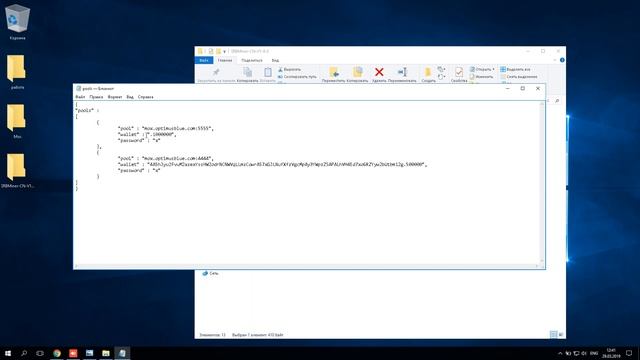Screen dimensions: 640x360
Task: Switch to the Вид ribbon tab in Explorer
Action: pos(276,60)
